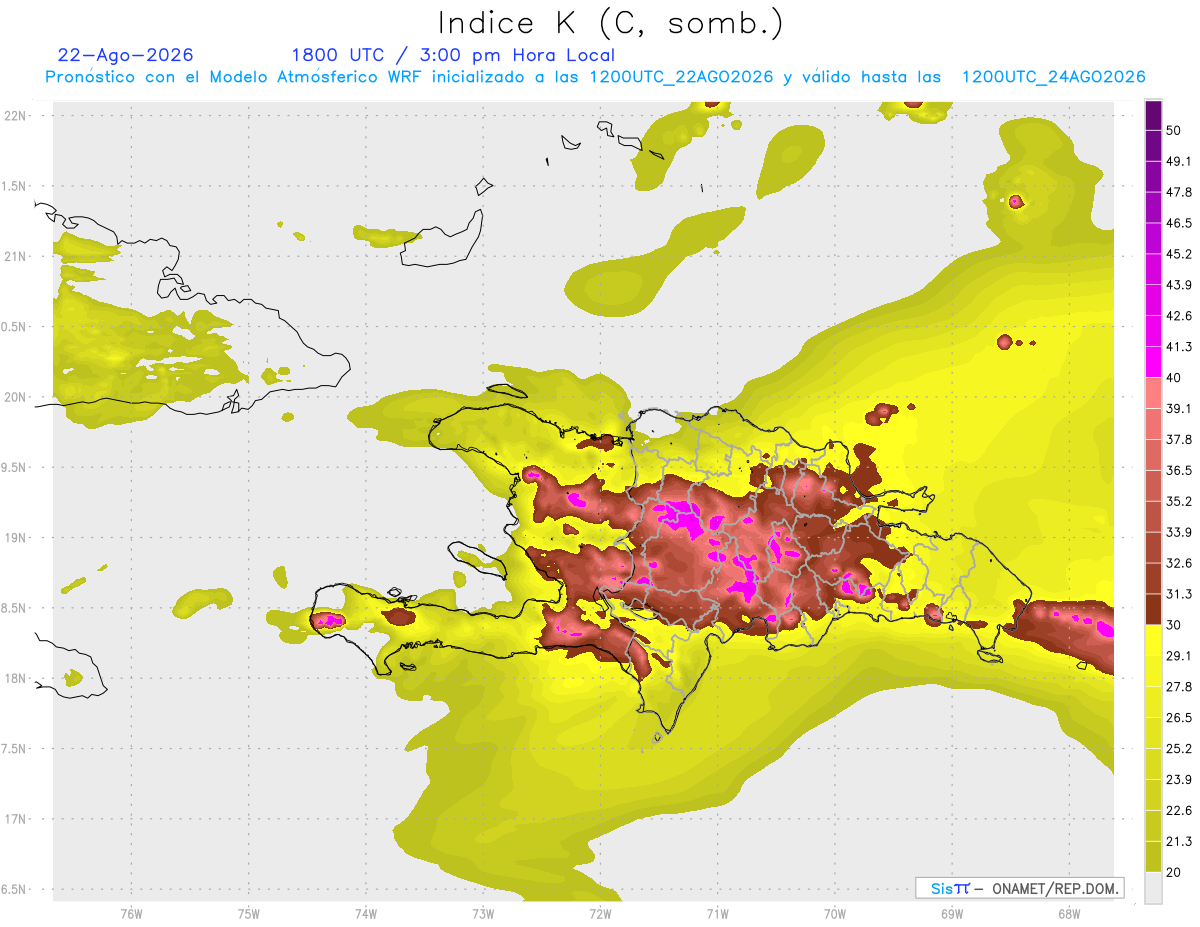The image size is (1200, 927).
Task: Click the color bar value "29.1"
Action: 1178,655
